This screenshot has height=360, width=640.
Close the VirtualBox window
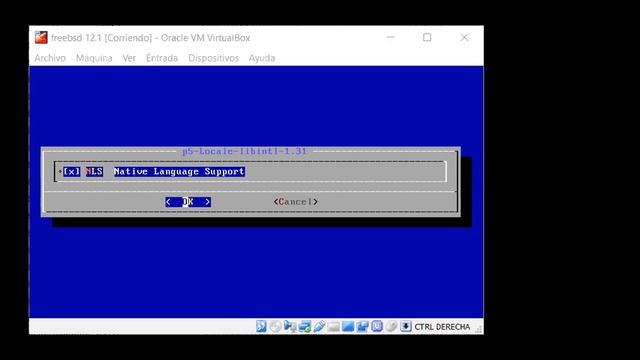tap(464, 38)
